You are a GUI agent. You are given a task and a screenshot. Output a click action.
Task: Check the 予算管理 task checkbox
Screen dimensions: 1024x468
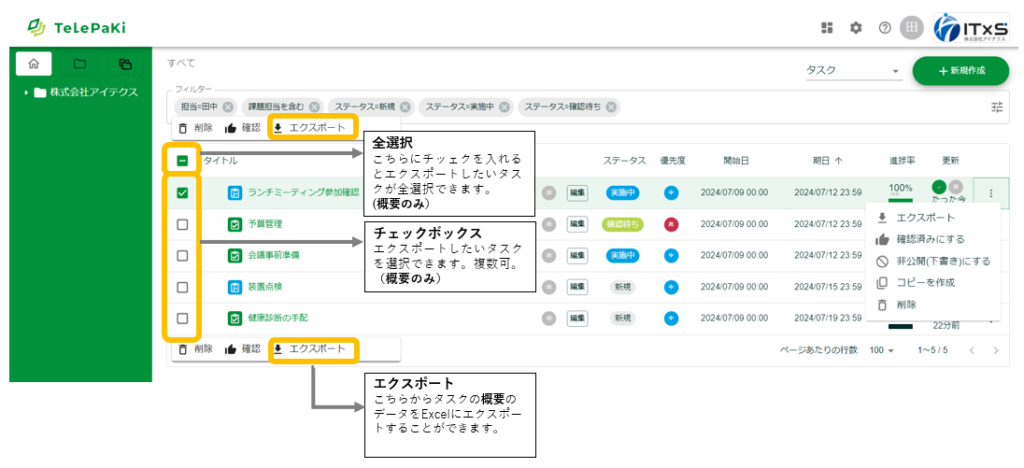(182, 224)
